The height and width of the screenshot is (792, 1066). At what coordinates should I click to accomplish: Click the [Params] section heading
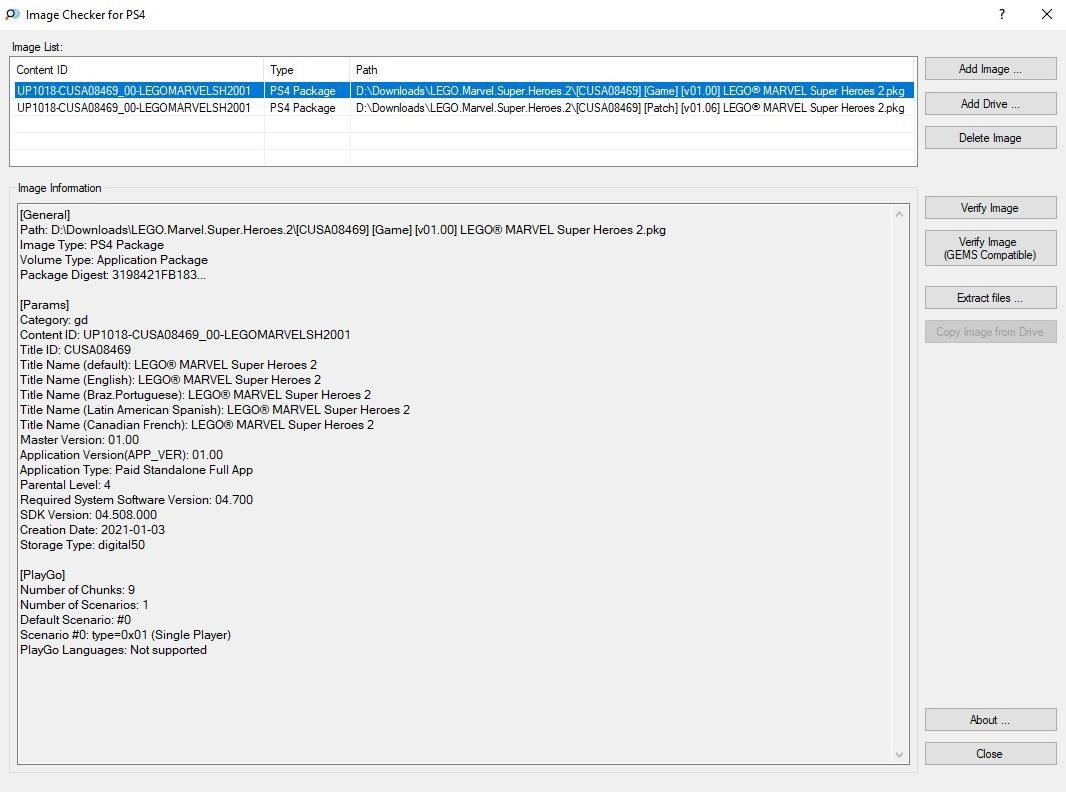coord(45,305)
